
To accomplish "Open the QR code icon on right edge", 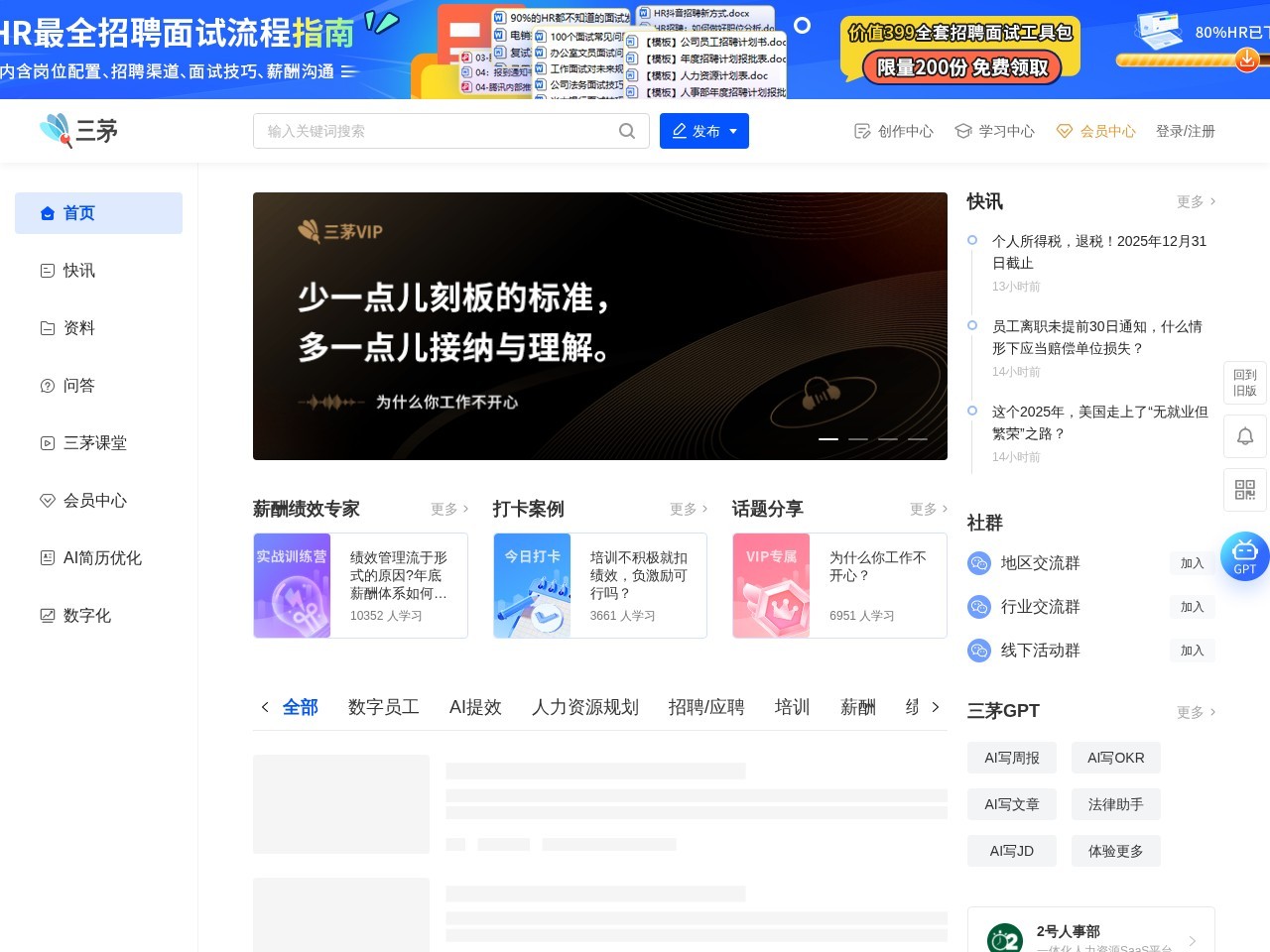I will (1244, 490).
